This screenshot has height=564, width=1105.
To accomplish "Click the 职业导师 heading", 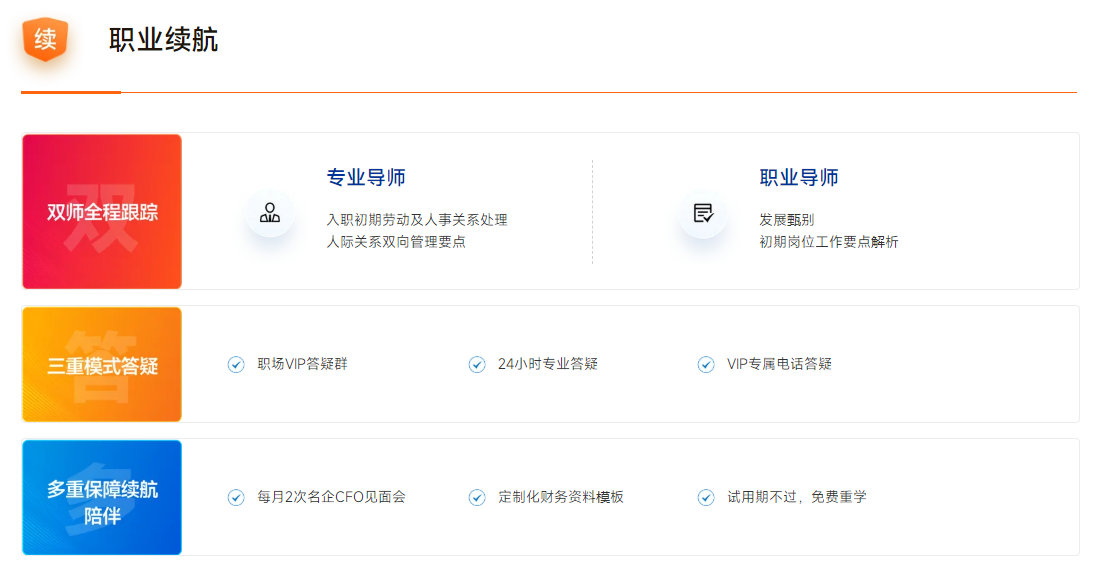I will pos(799,178).
